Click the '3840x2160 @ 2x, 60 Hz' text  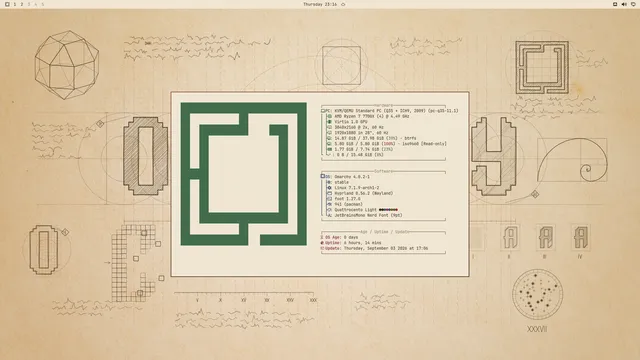pos(359,127)
